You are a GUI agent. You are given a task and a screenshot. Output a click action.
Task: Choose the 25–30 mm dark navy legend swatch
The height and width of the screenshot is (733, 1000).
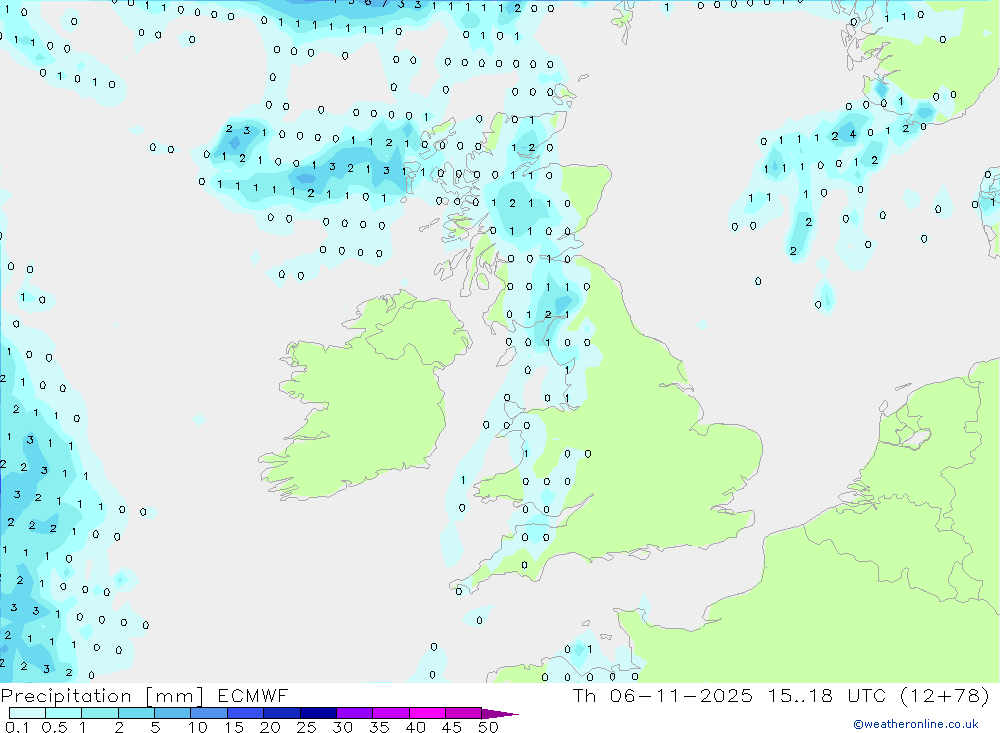click(x=318, y=713)
